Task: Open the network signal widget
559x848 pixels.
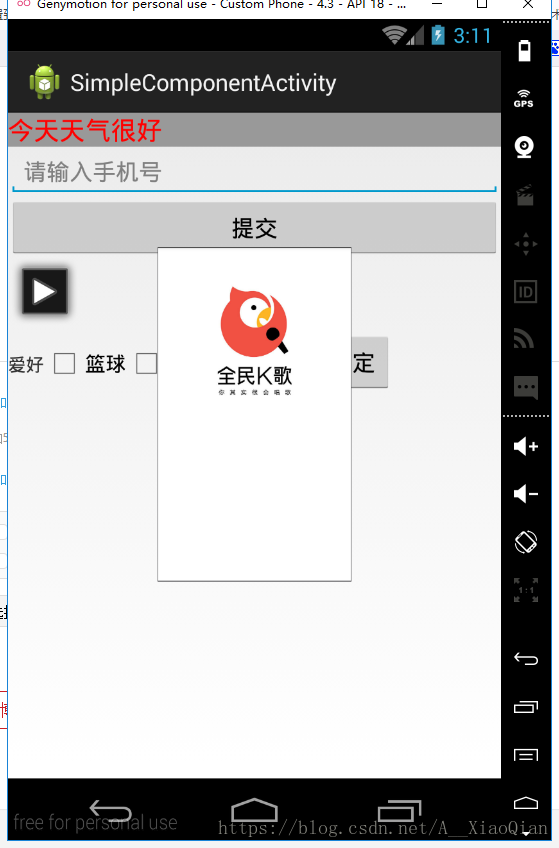Action: [x=524, y=339]
